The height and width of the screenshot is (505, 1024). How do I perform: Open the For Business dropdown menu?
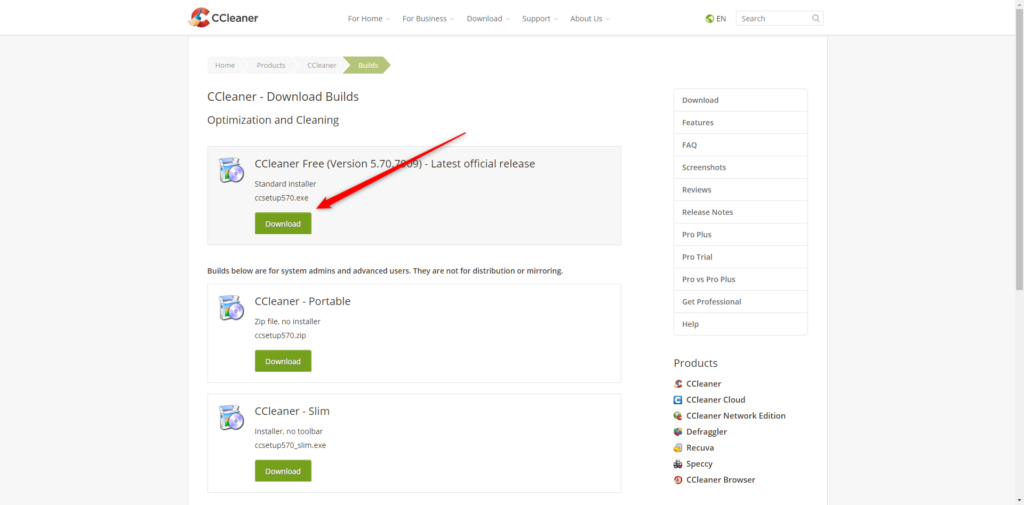click(428, 18)
